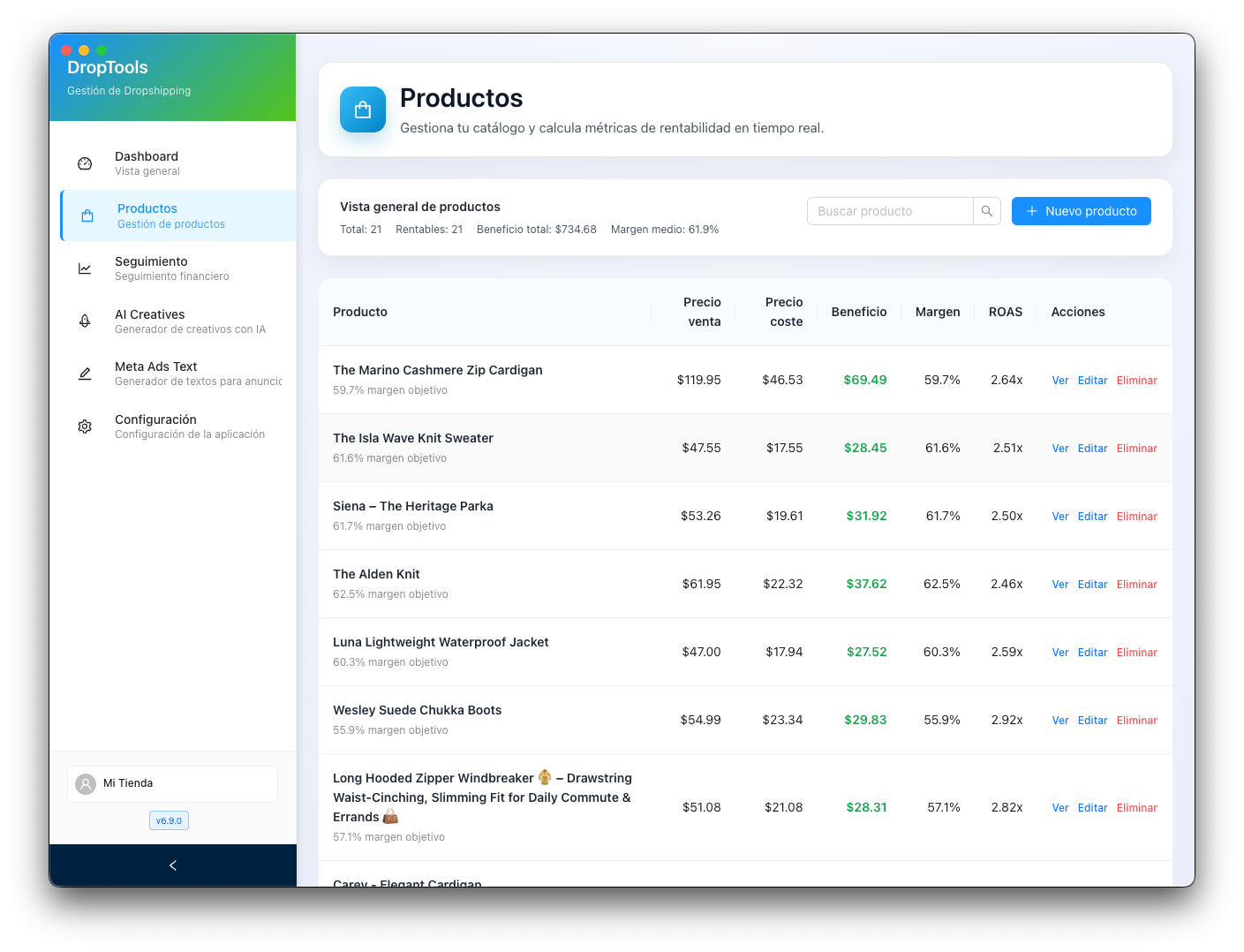Open Ver for The Marino Cashmere Zip Cardigan
Screen dimensions: 1244x952
[x=1059, y=380]
